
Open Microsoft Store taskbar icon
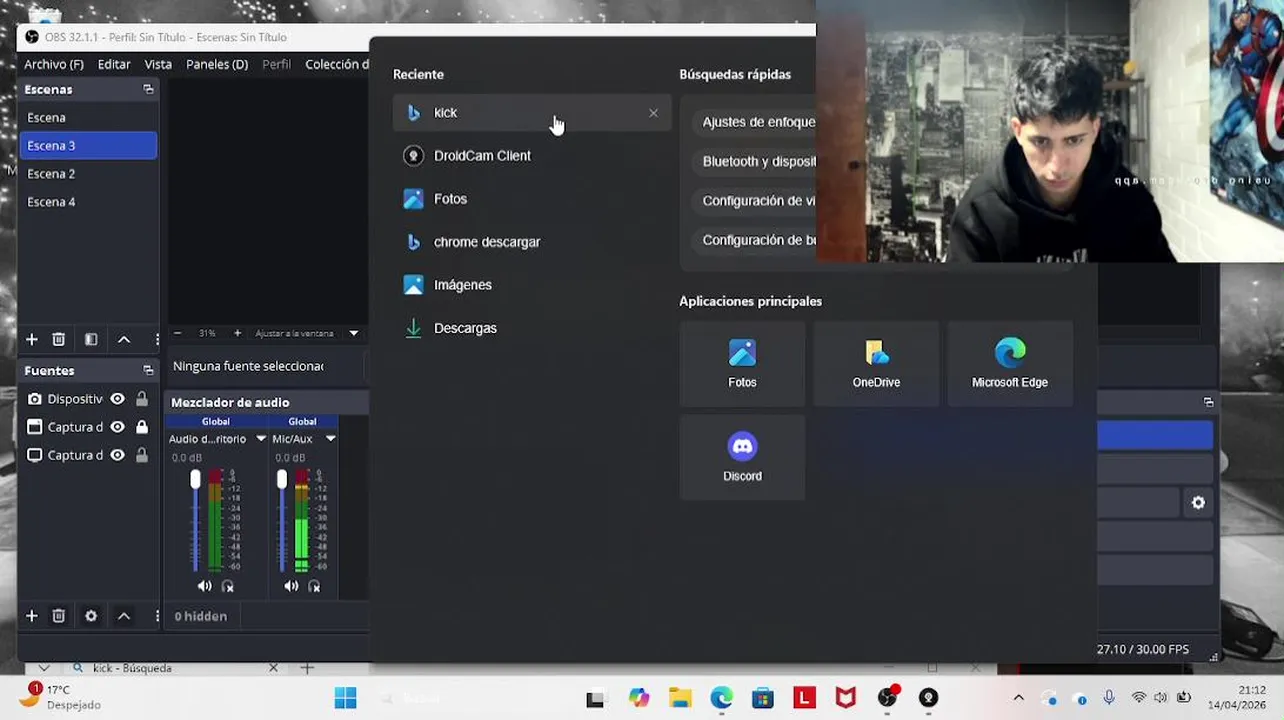coord(763,698)
